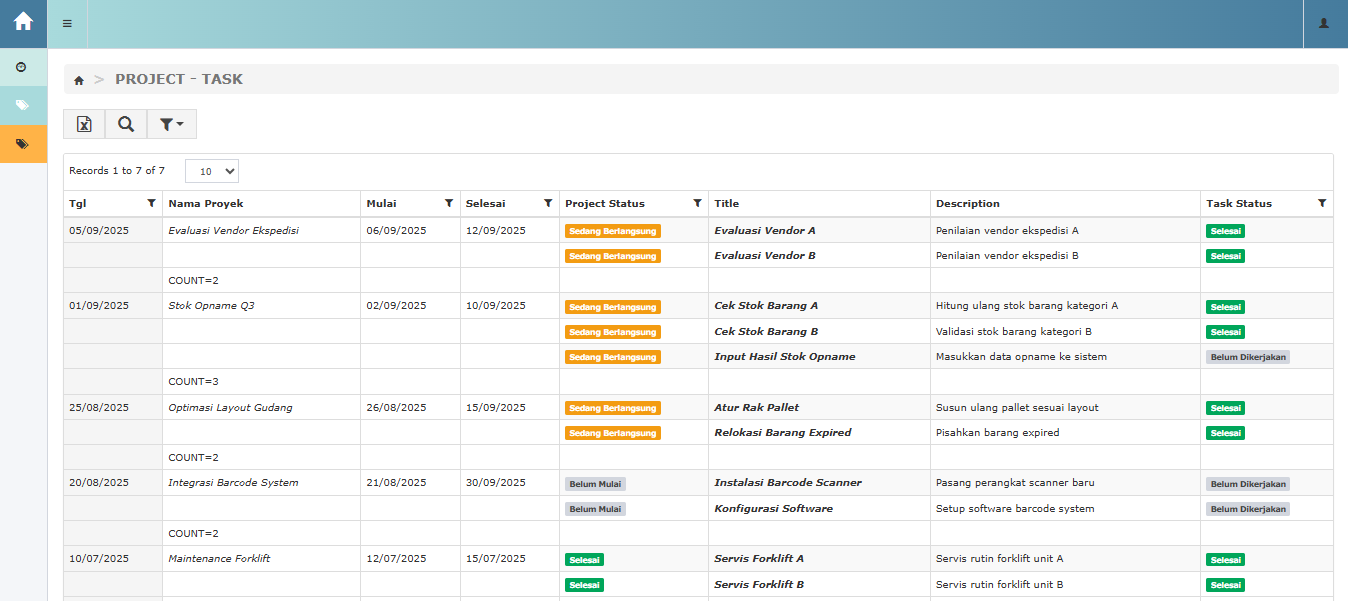Screen dimensions: 1348x601
Task: Click the Selesai column filter icon
Action: 548,203
